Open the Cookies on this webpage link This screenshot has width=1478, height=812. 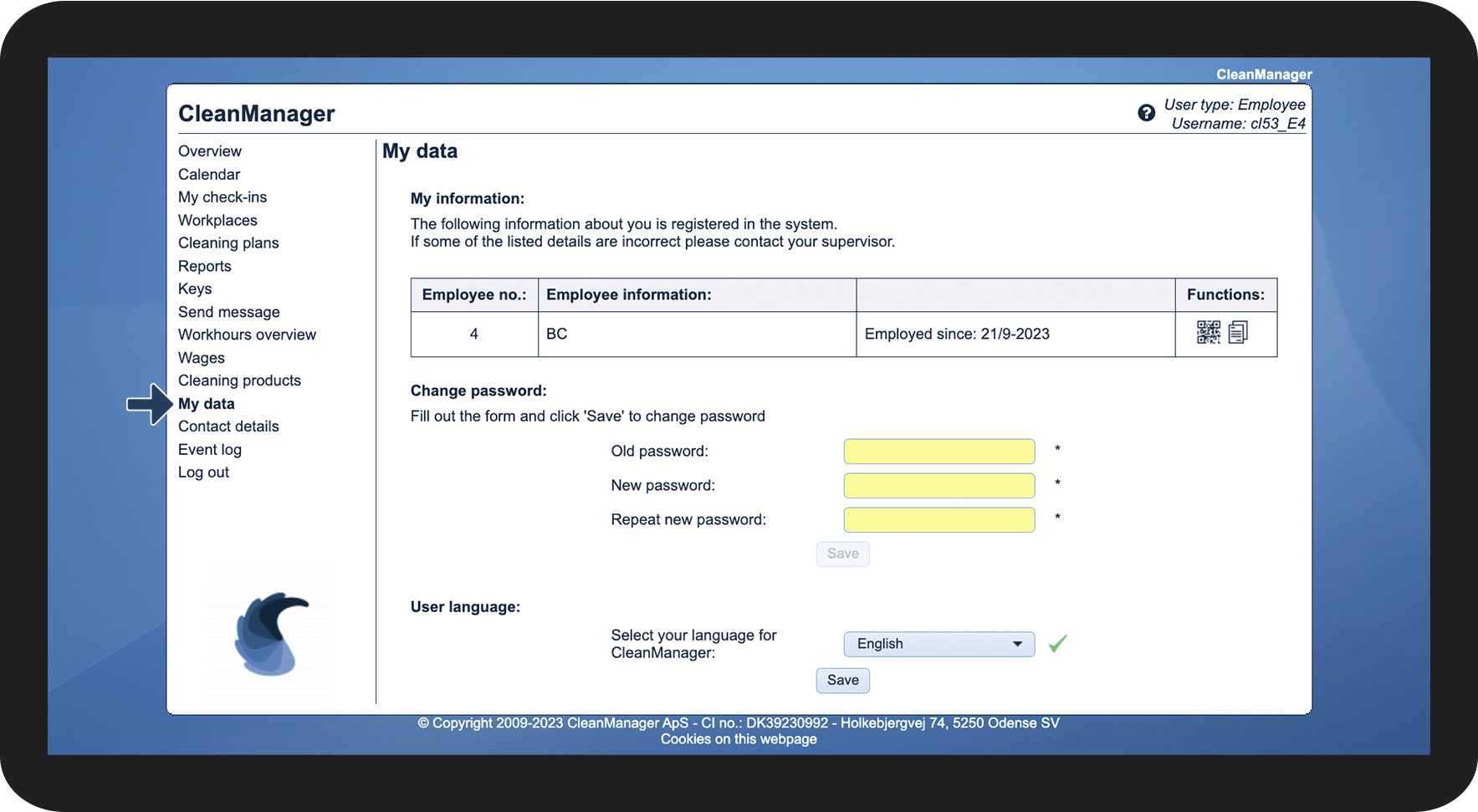(738, 739)
